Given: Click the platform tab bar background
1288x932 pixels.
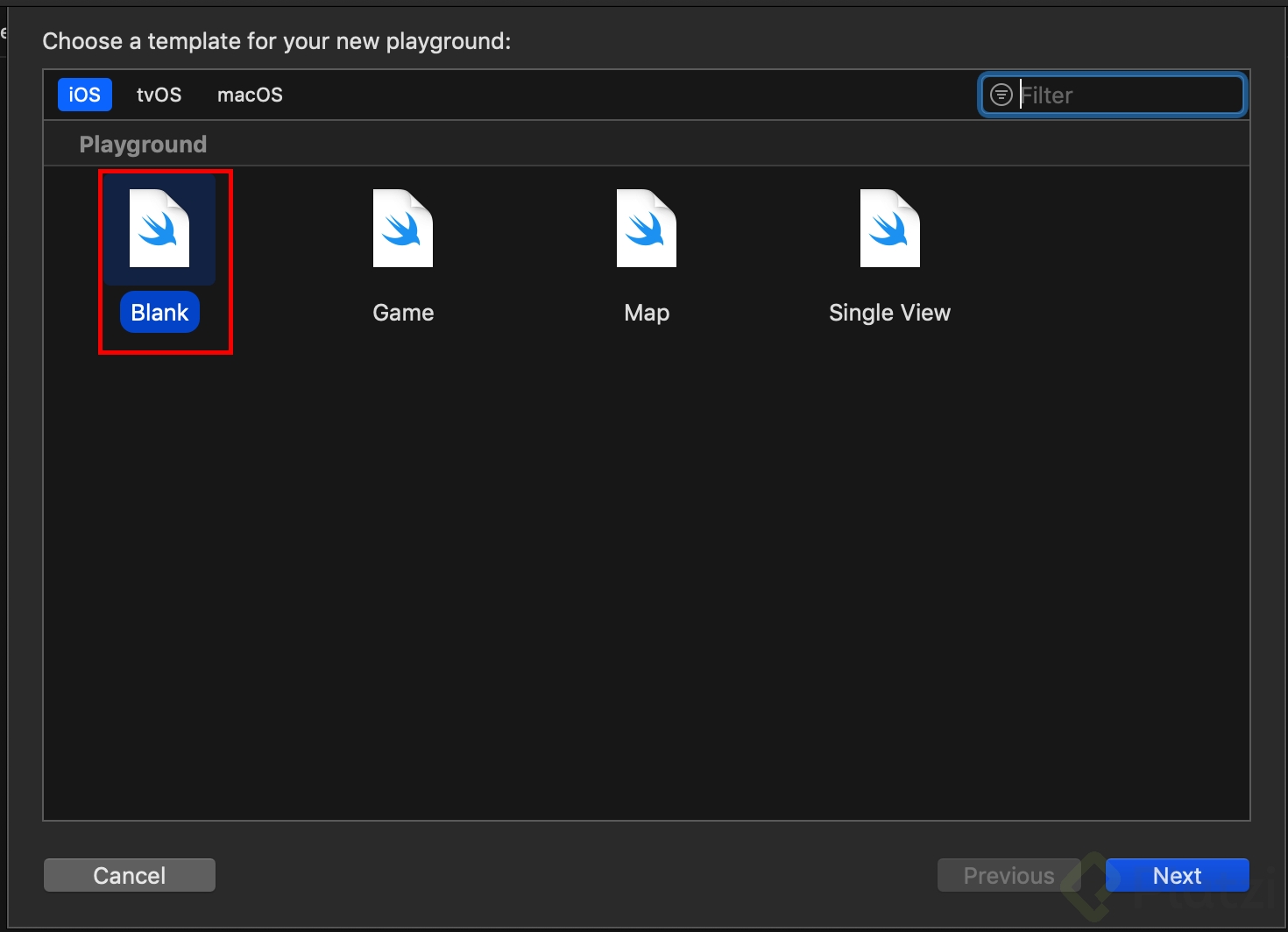Looking at the screenshot, I should pyautogui.click(x=613, y=95).
